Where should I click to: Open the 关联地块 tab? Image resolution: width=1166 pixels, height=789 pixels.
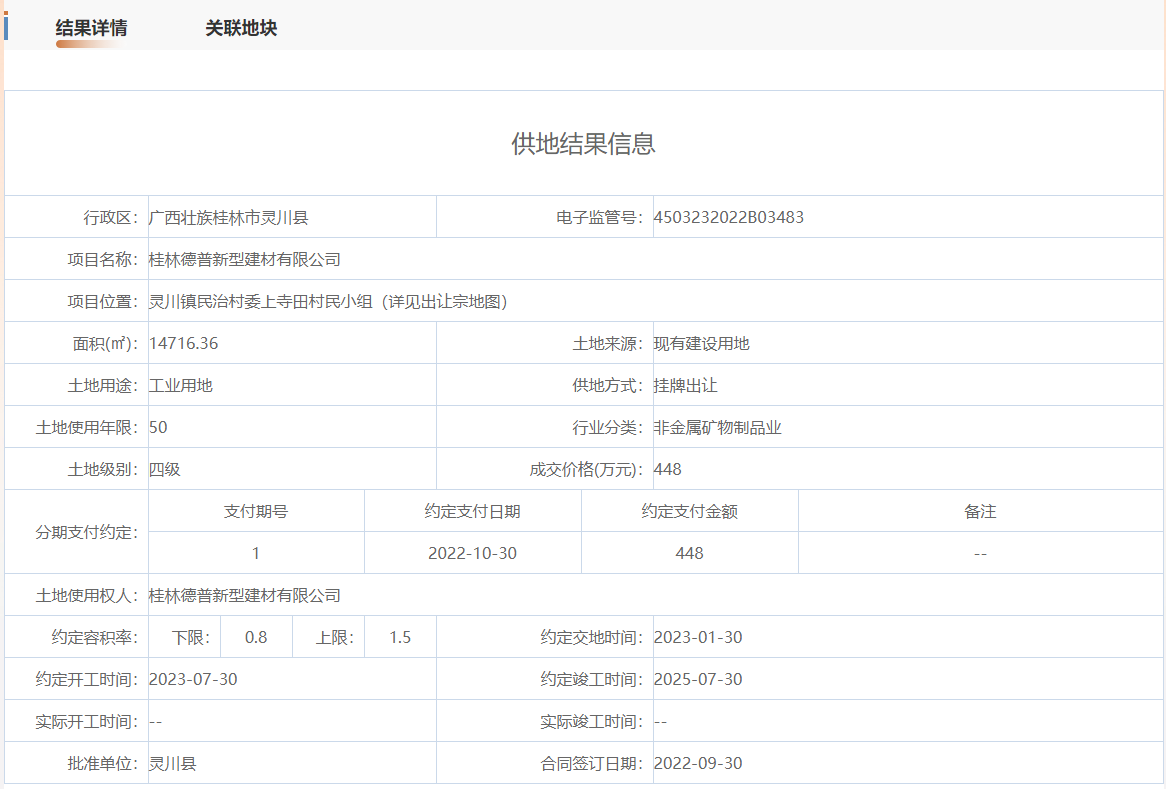tap(241, 28)
